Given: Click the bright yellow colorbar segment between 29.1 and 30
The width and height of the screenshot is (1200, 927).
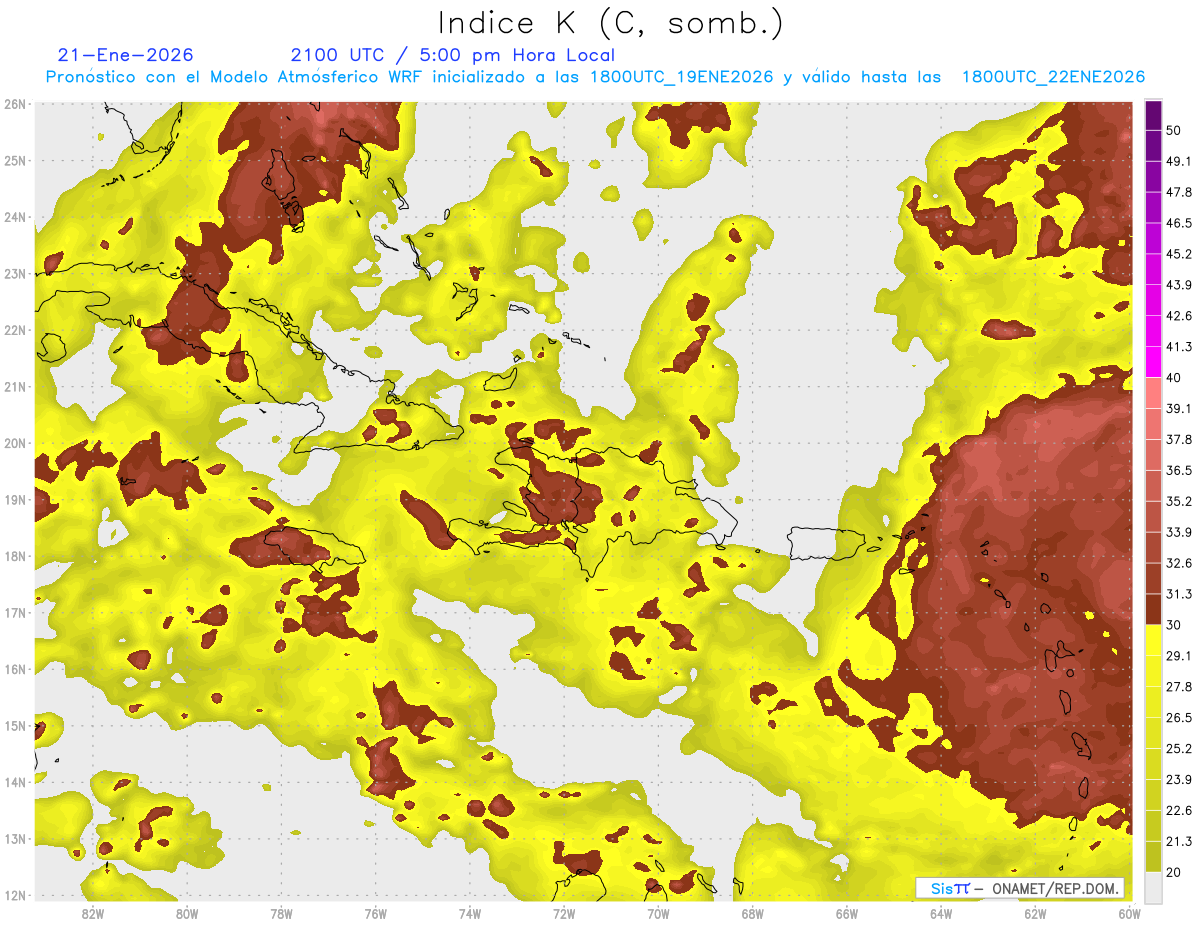Looking at the screenshot, I should click(1153, 640).
